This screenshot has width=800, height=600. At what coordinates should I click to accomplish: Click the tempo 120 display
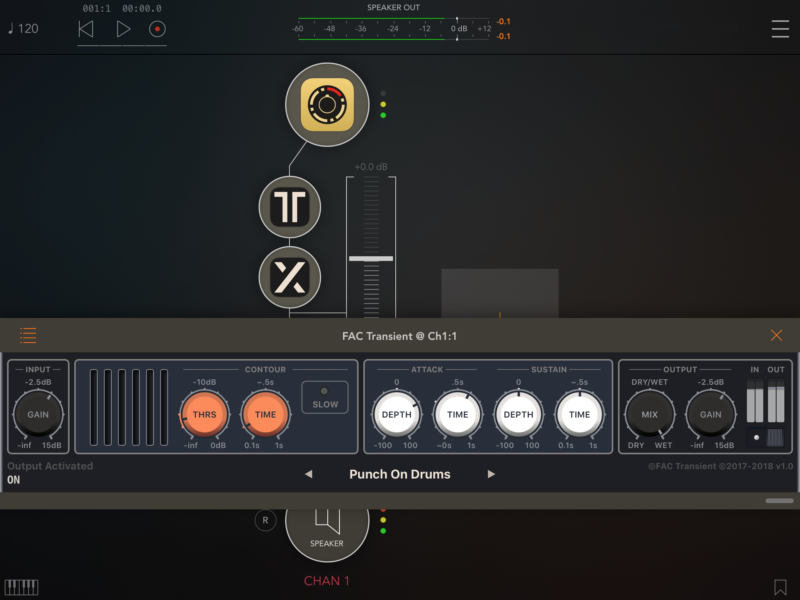point(22,28)
